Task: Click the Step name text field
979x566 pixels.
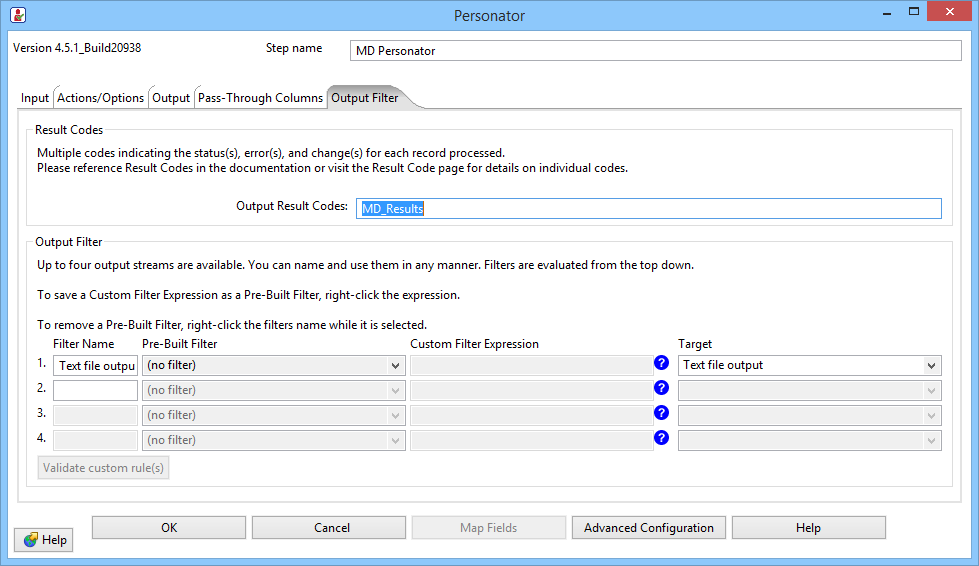Action: 656,50
